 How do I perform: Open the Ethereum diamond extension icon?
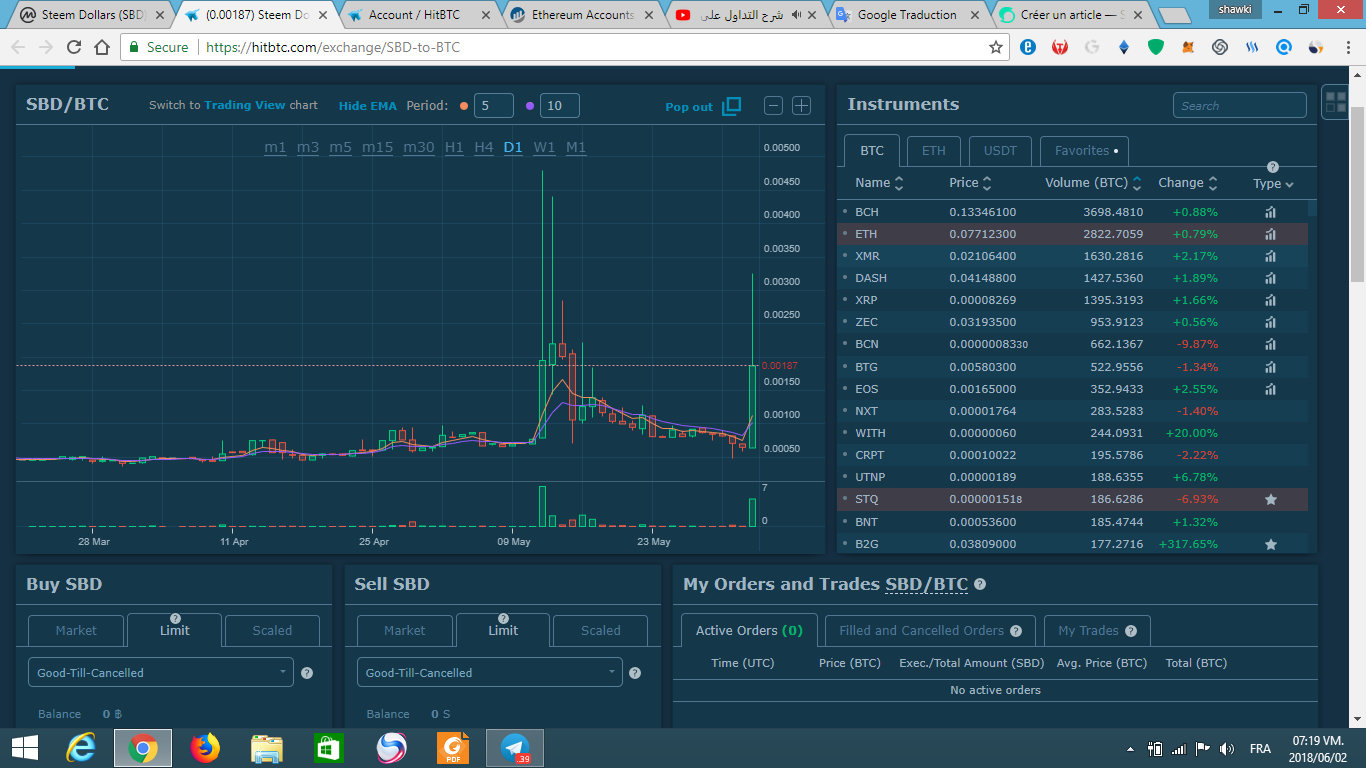coord(1123,47)
